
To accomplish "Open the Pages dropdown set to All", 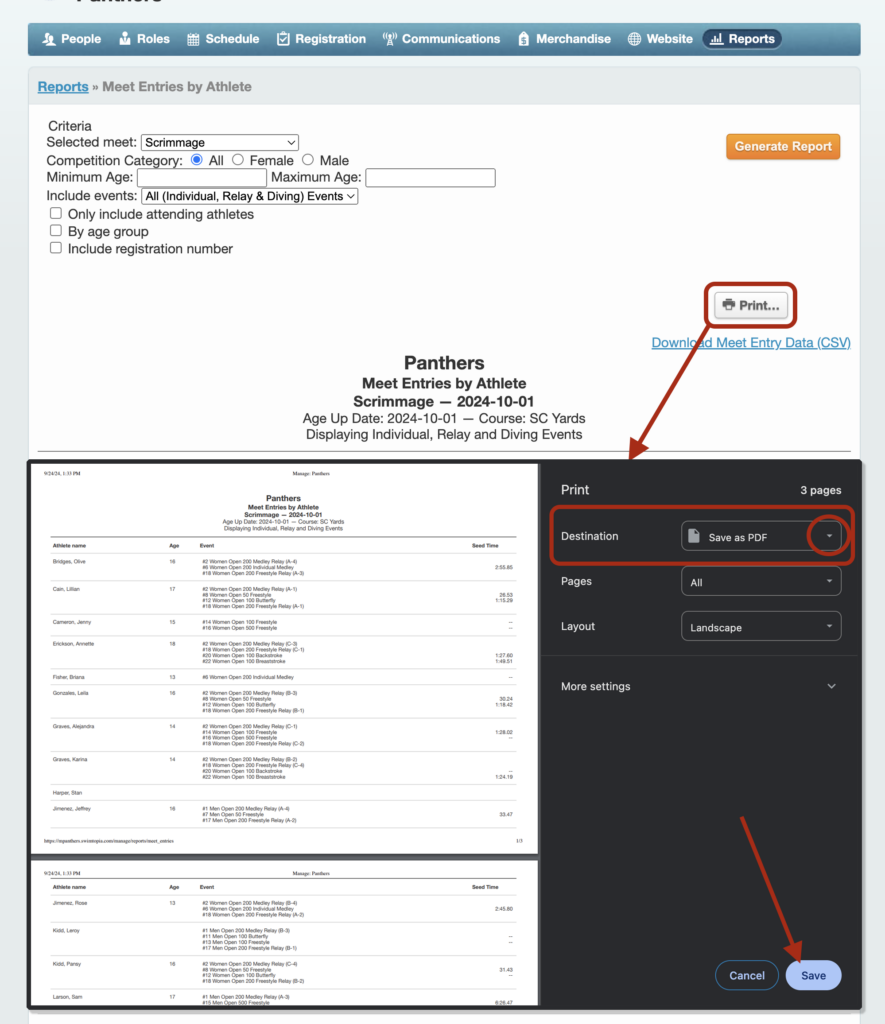I will pyautogui.click(x=761, y=581).
